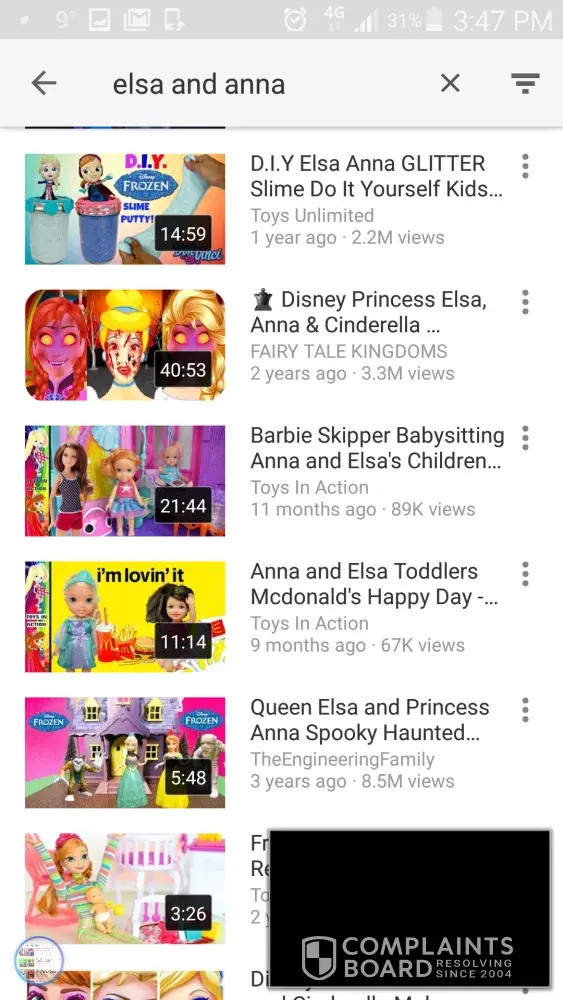Screen dimensions: 563x1000
Task: Play the 3:26 Anna toddler thumbnail
Action: [x=125, y=888]
